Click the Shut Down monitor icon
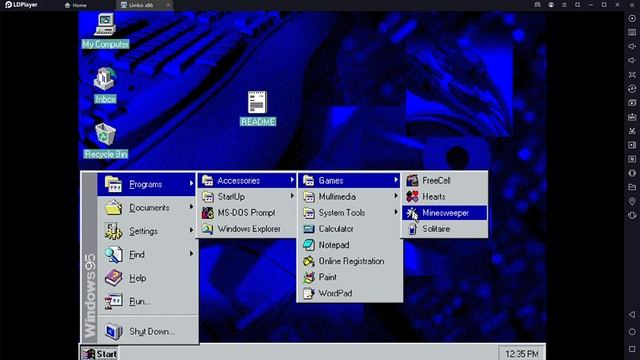Screen dimensions: 640x360 point(113,331)
